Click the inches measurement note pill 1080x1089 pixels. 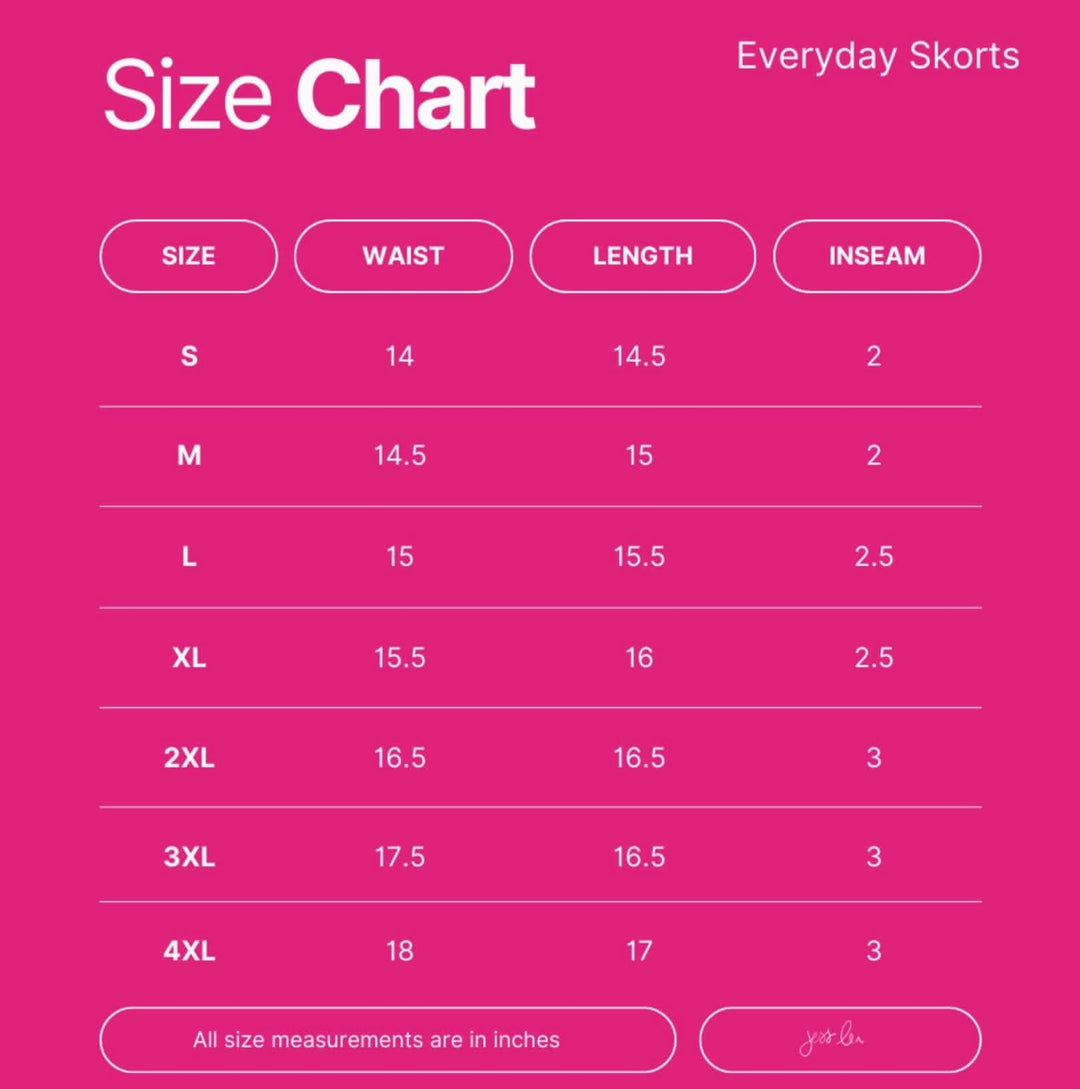tap(388, 1040)
